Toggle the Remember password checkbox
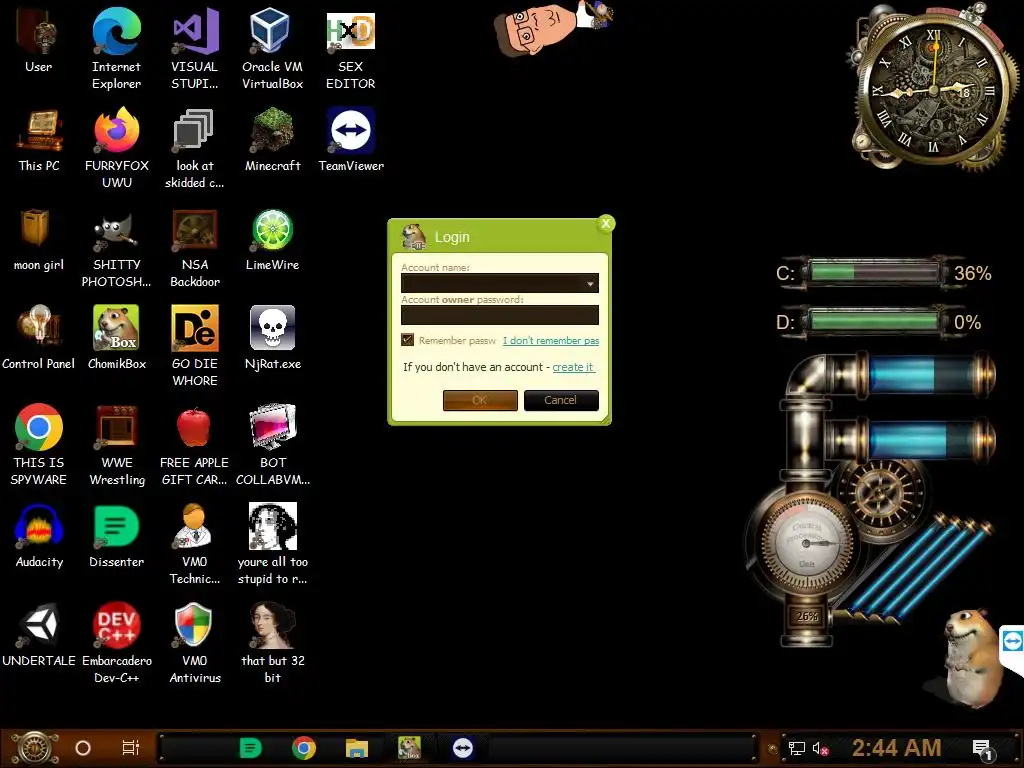 click(408, 340)
